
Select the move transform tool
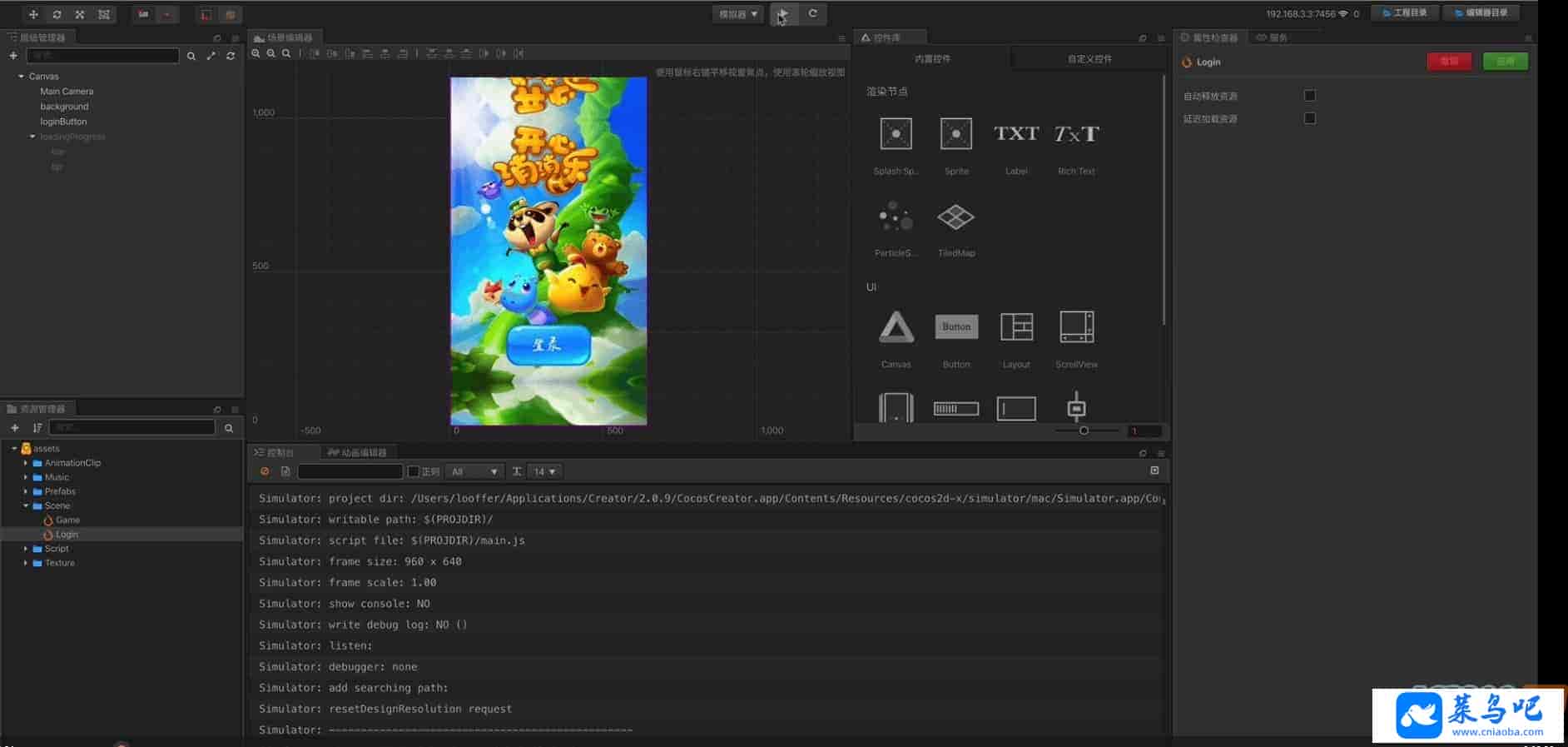click(x=33, y=15)
